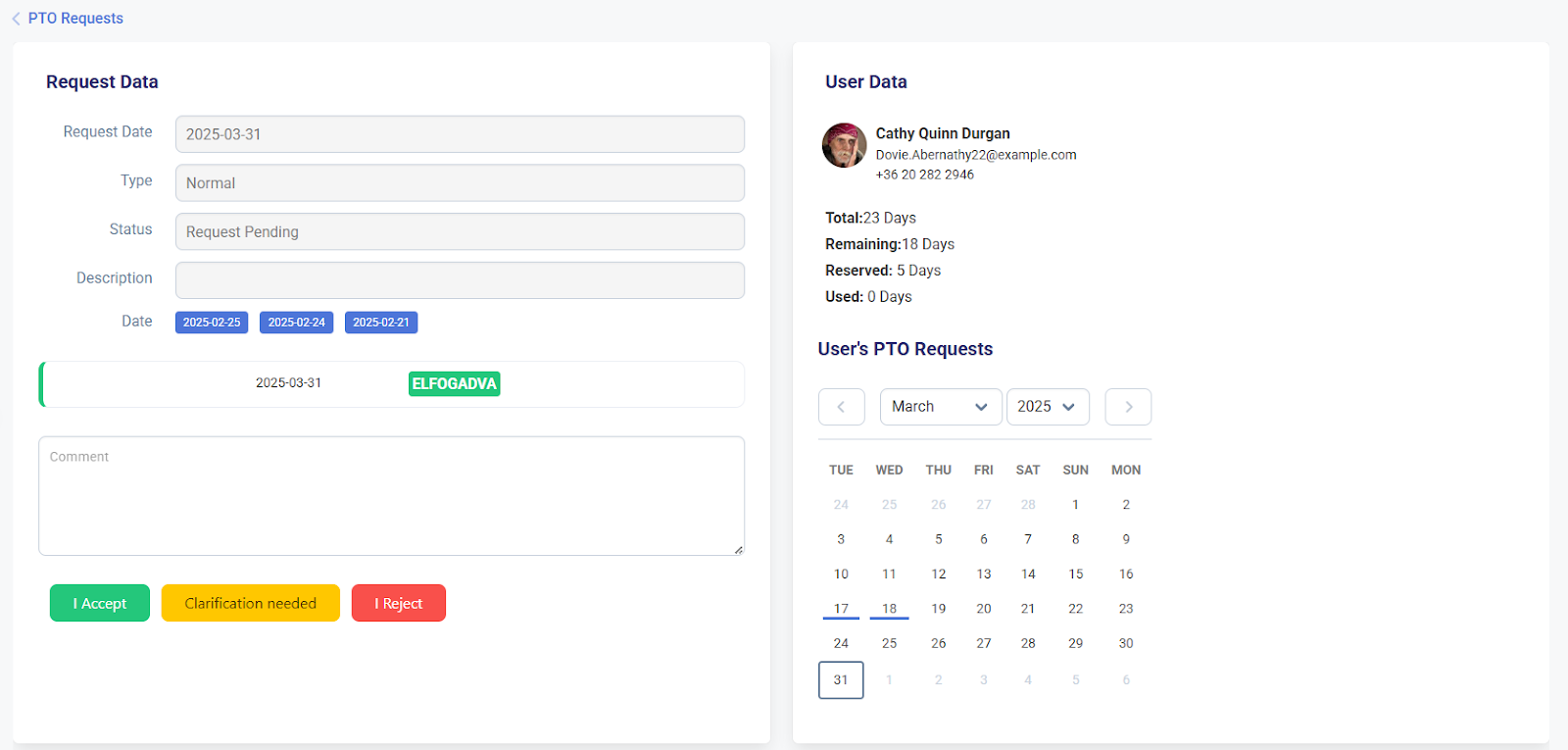The width and height of the screenshot is (1568, 750).
Task: Click the 2025-02-24 date tag
Action: [x=296, y=323]
